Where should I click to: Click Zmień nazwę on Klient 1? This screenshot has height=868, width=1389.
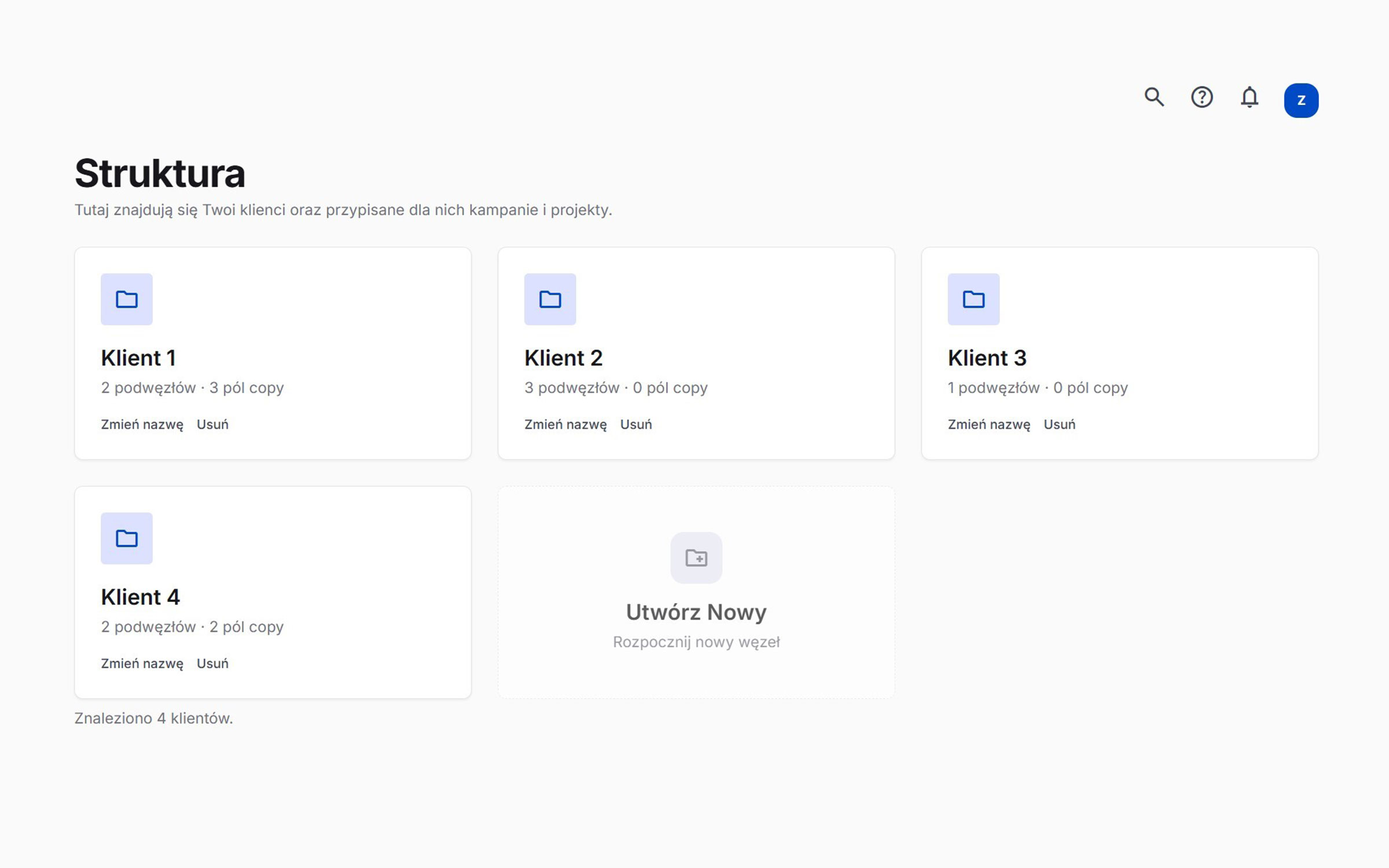142,425
